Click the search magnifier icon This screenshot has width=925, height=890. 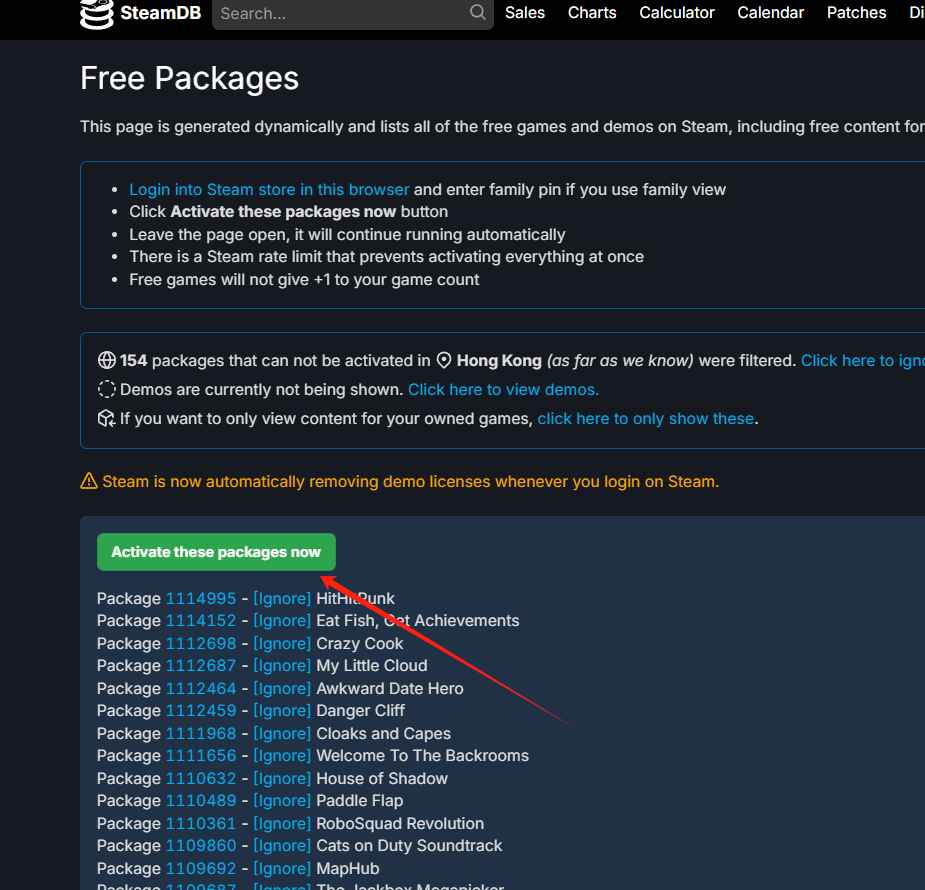click(478, 12)
